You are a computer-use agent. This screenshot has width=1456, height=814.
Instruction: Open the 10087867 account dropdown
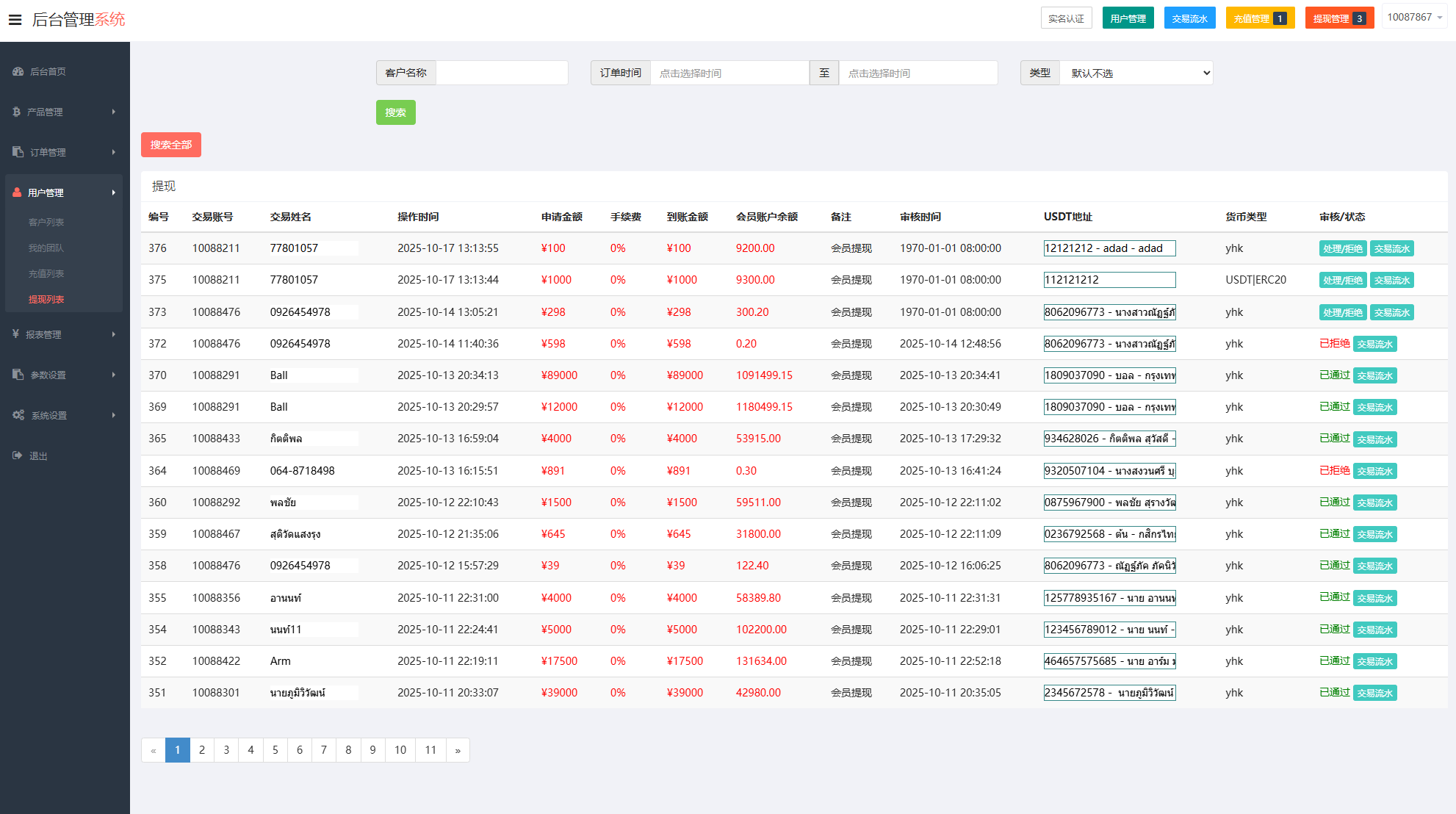click(x=1414, y=17)
